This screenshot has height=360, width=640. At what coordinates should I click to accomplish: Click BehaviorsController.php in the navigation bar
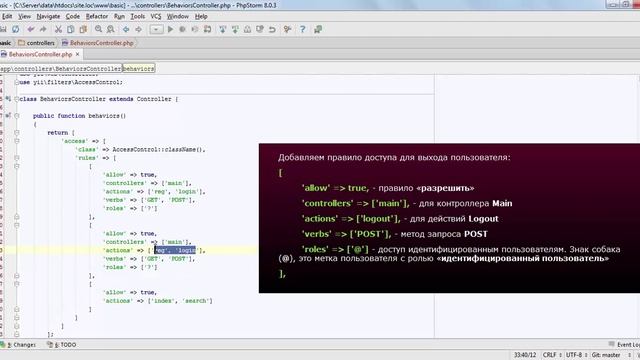[x=98, y=43]
